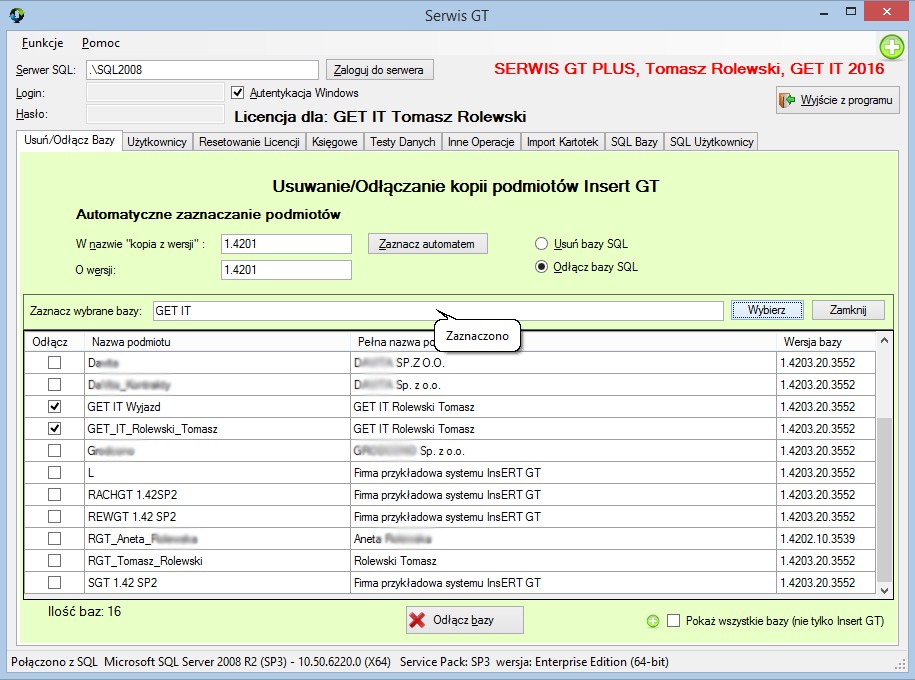Check the SGT 1.42 SP2 row checkbox
Viewport: 915px width, 680px height.
coord(54,583)
